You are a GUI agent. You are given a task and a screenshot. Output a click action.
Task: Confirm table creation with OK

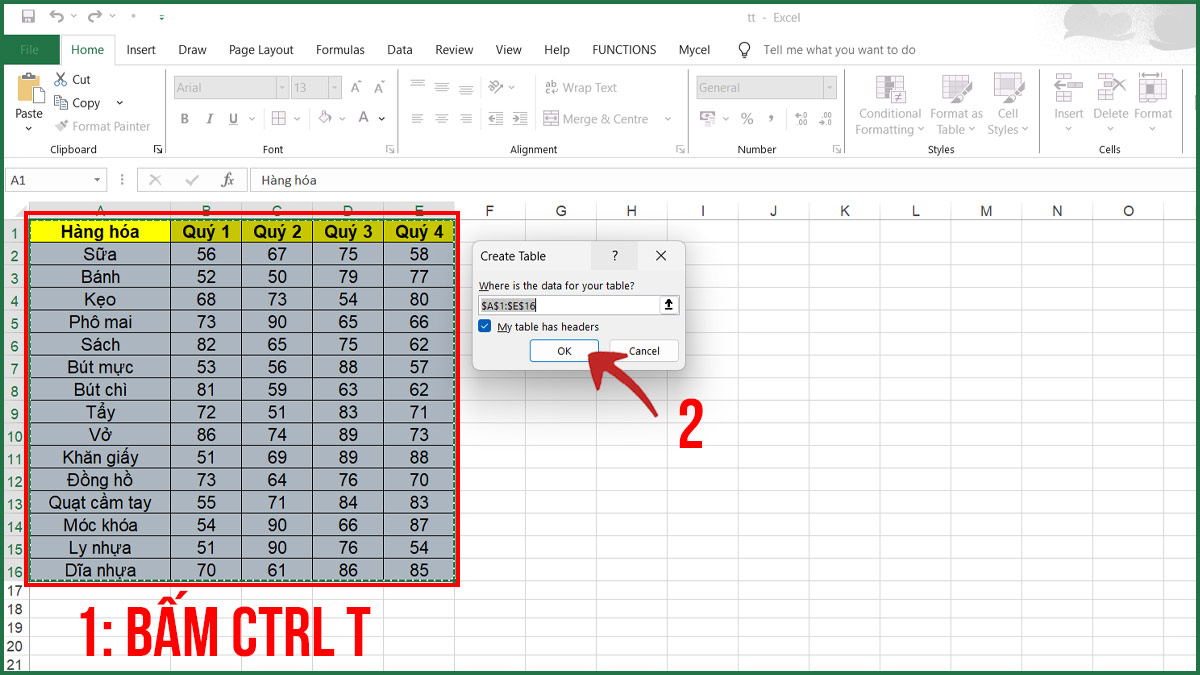pyautogui.click(x=563, y=350)
